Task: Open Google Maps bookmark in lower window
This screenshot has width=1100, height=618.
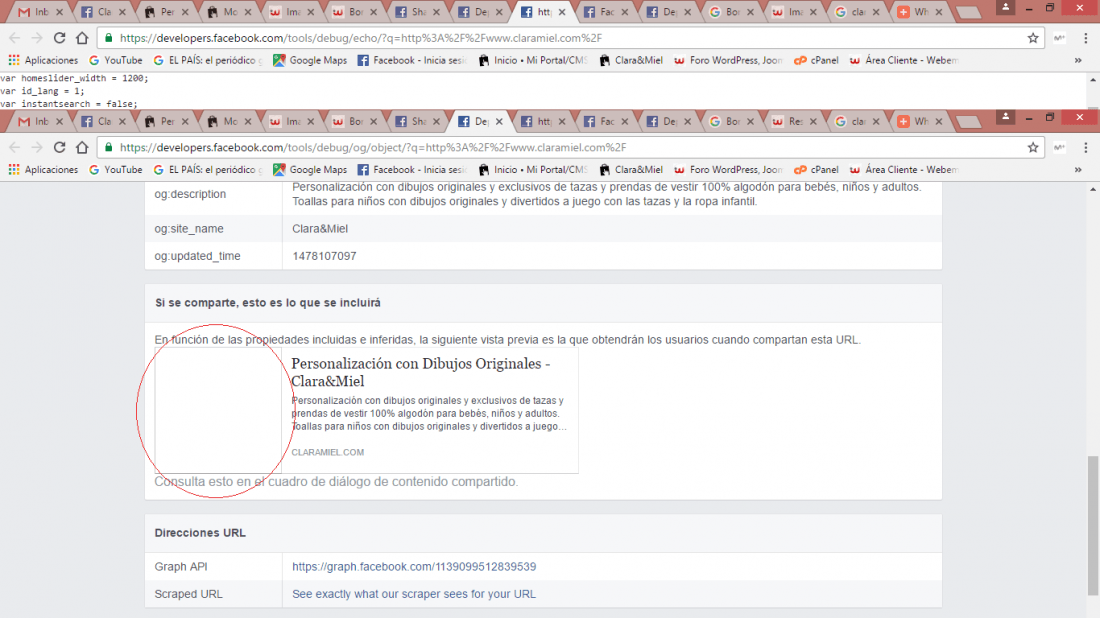Action: point(310,170)
